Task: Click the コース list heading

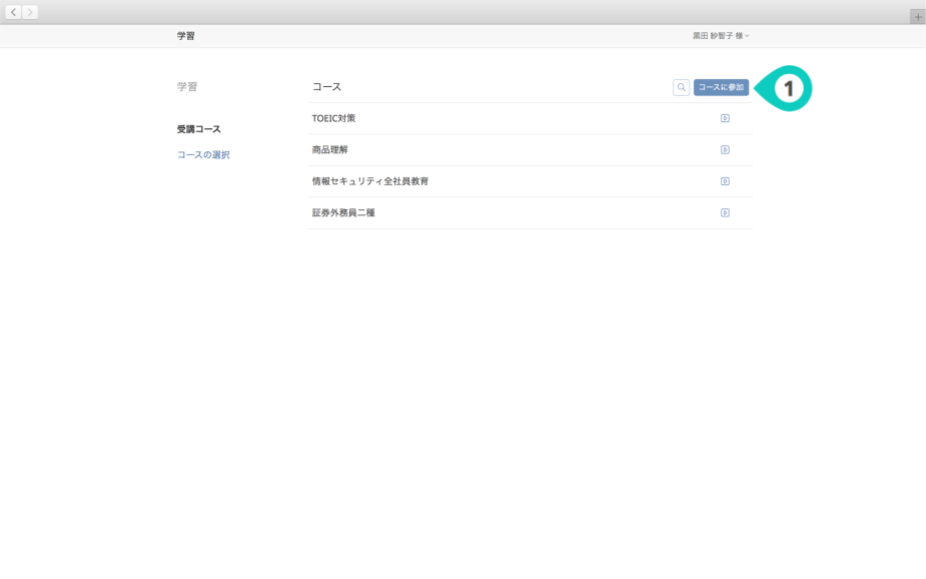Action: click(327, 87)
